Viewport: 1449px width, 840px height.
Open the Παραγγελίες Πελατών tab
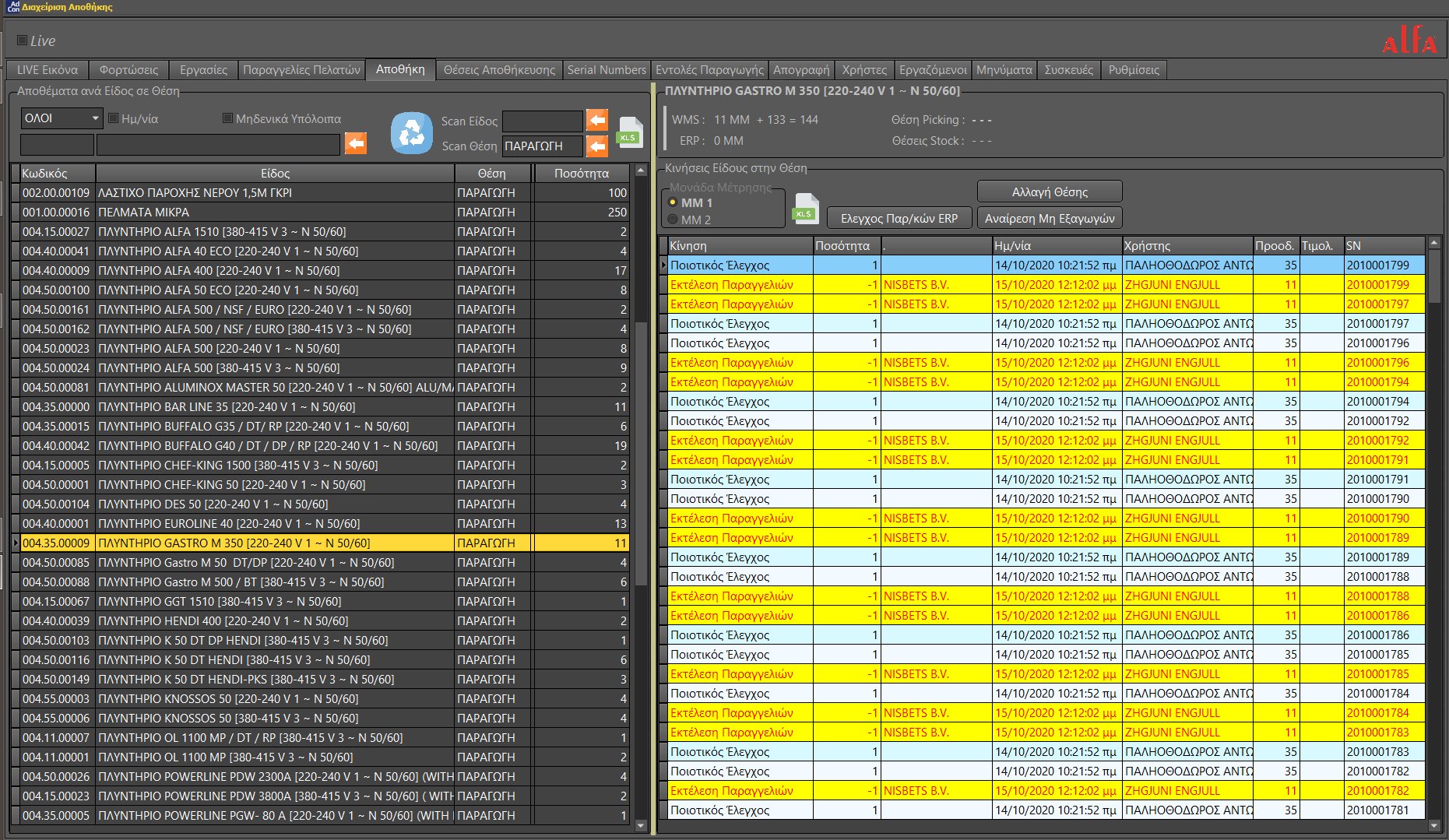pos(301,70)
